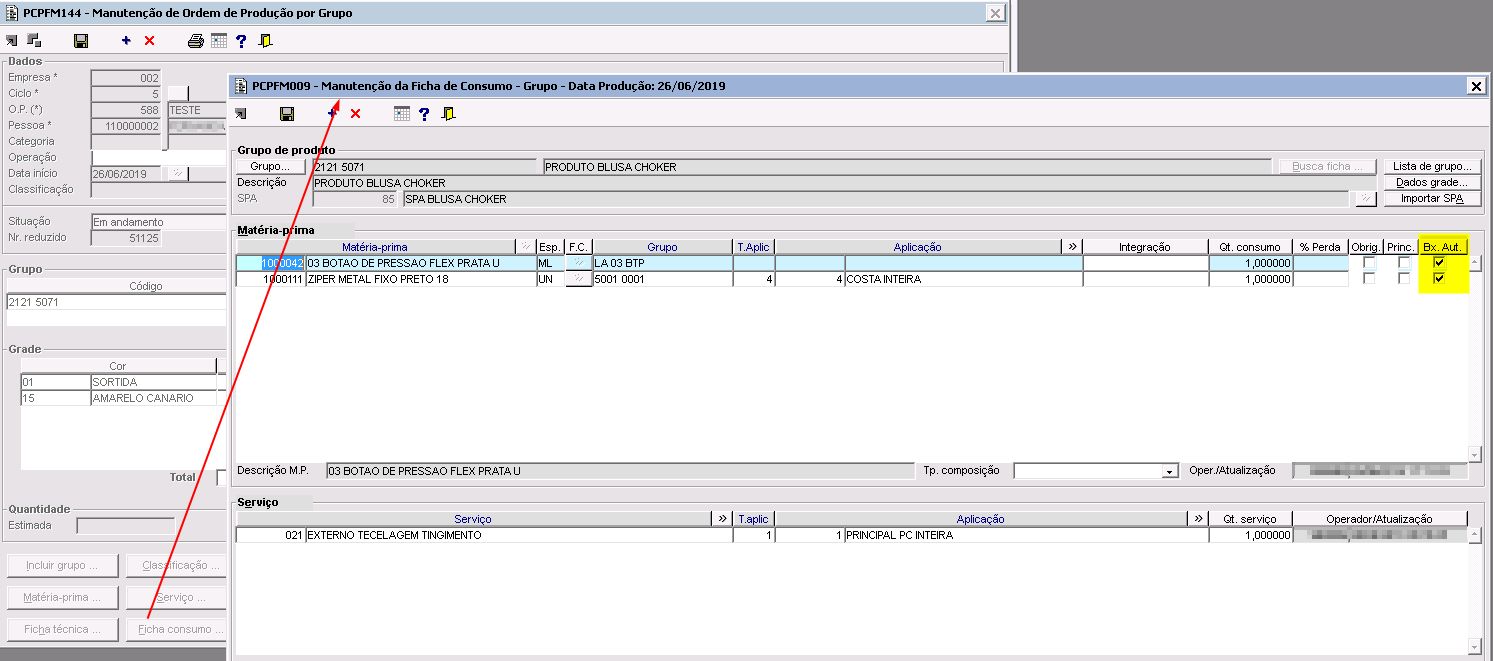
Task: Click the yellow exit door icon in PCPFM144 toolbar
Action: tap(265, 41)
